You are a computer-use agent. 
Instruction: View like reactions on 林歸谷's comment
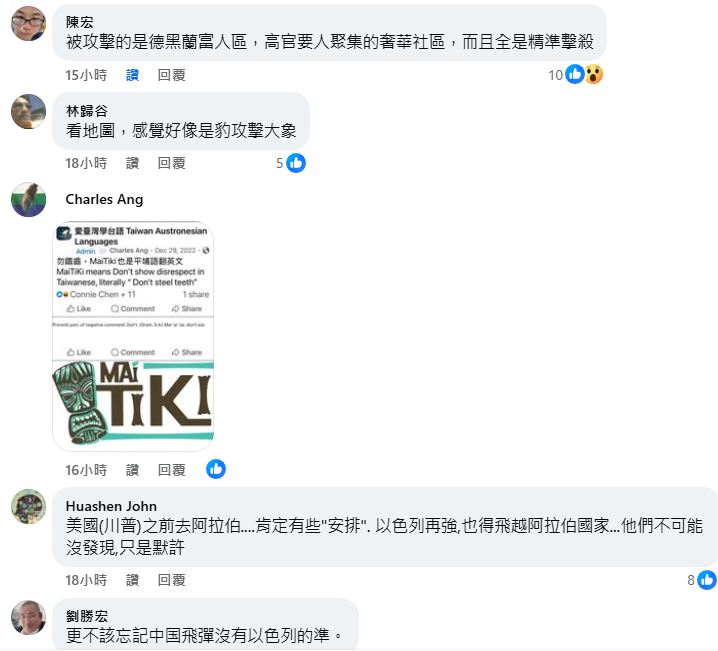click(x=291, y=163)
